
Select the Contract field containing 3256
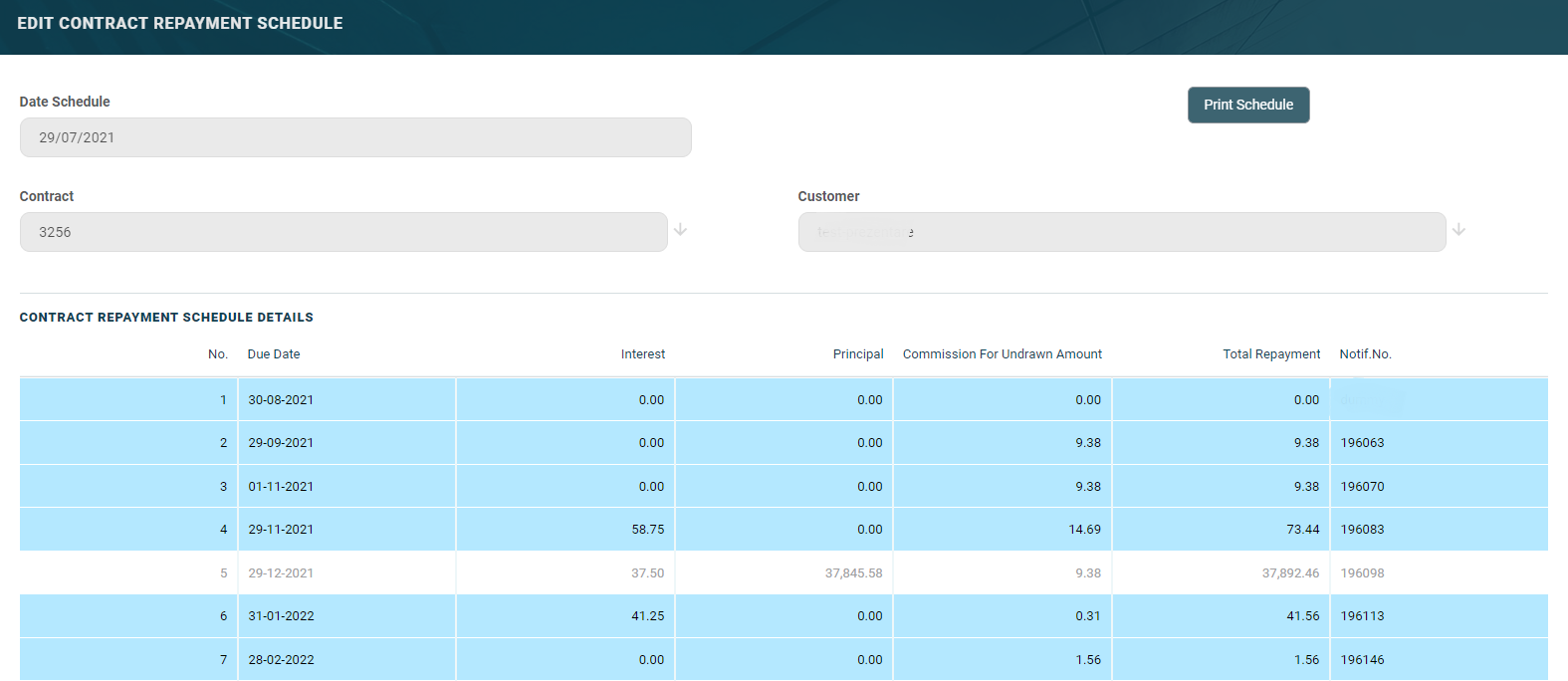point(343,232)
